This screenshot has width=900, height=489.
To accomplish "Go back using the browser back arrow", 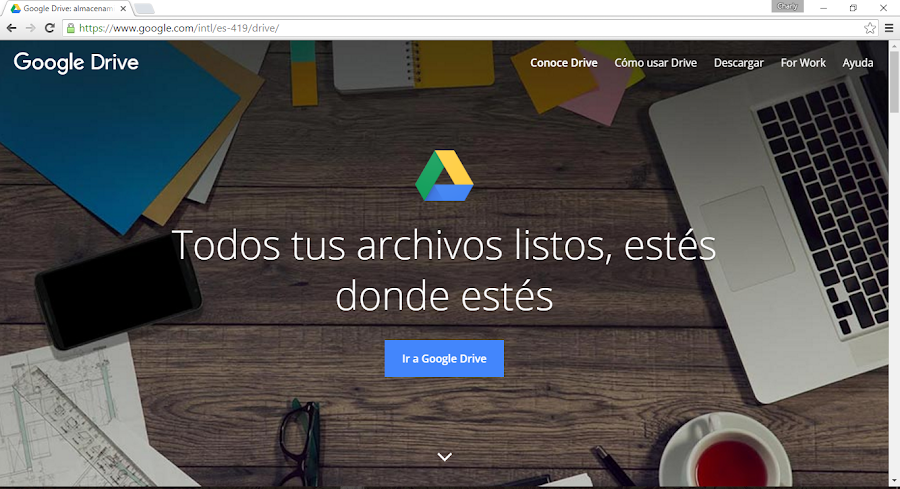I will 11,28.
